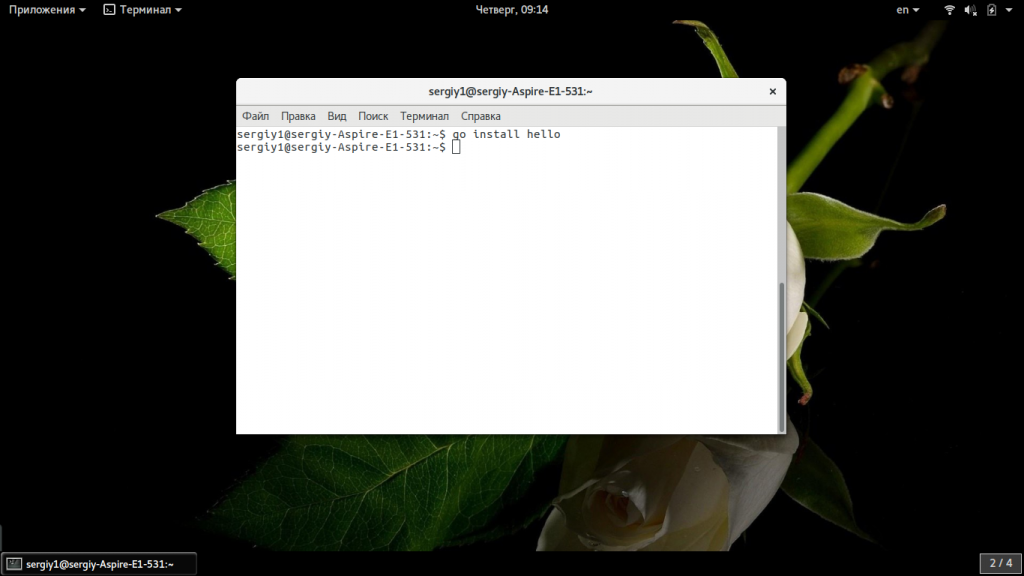Viewport: 1024px width, 576px height.
Task: Open the workspace switcher 2 / 4
Action: pyautogui.click(x=1000, y=563)
